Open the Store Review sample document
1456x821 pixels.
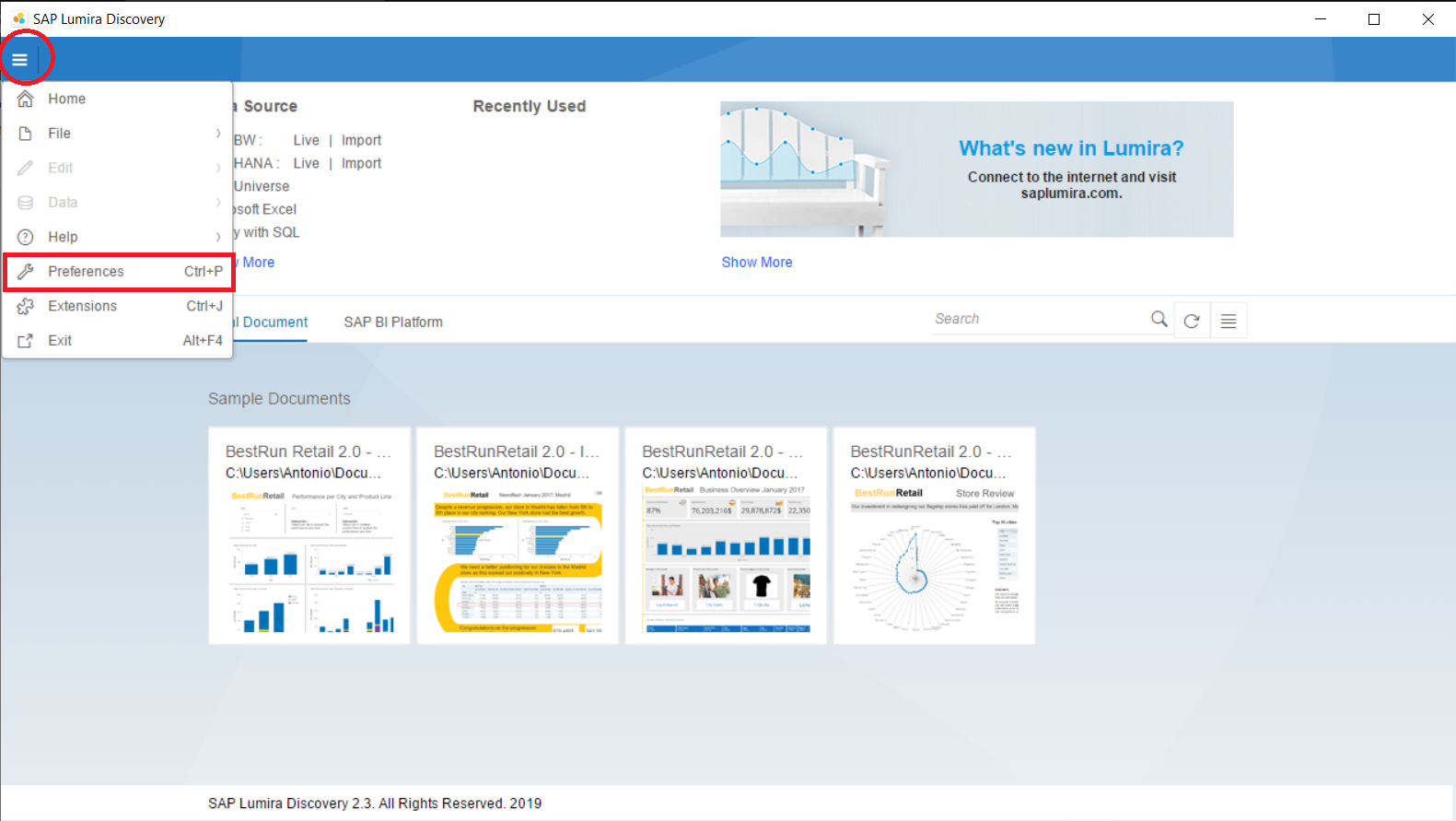click(x=934, y=535)
